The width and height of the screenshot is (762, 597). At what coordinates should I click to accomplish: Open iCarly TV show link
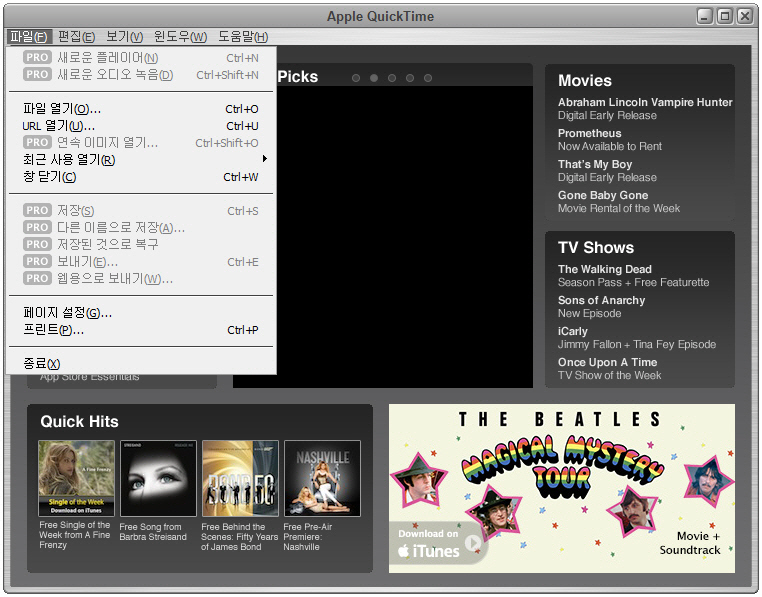pyautogui.click(x=572, y=332)
